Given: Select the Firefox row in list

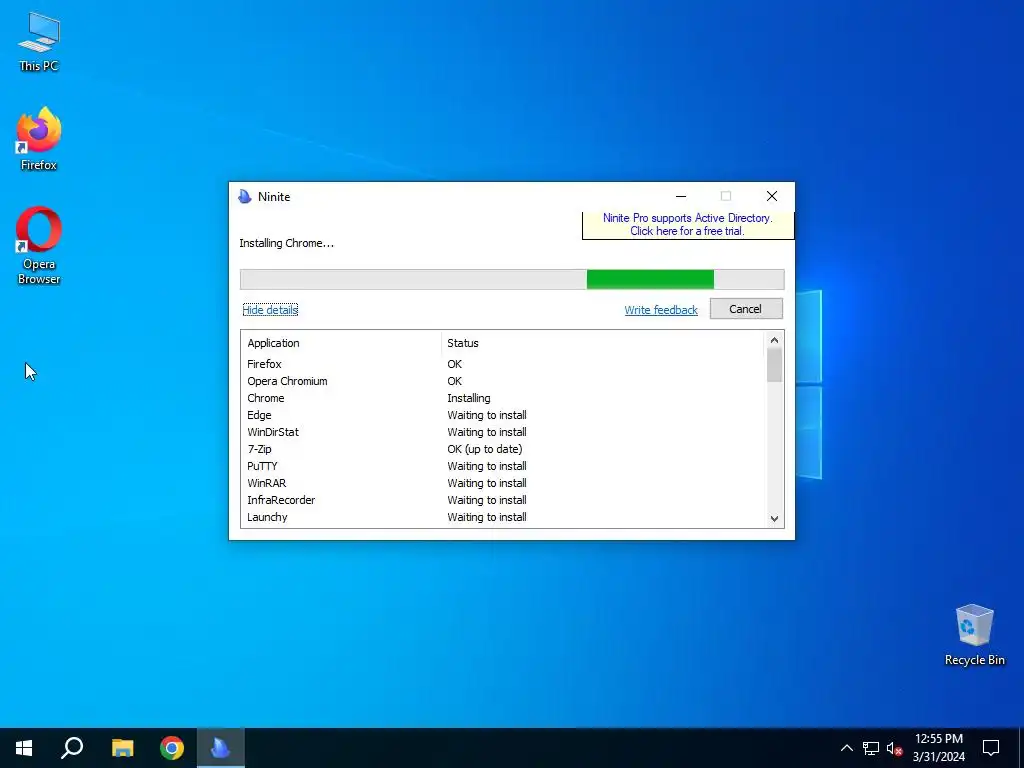Looking at the screenshot, I should click(x=503, y=364).
